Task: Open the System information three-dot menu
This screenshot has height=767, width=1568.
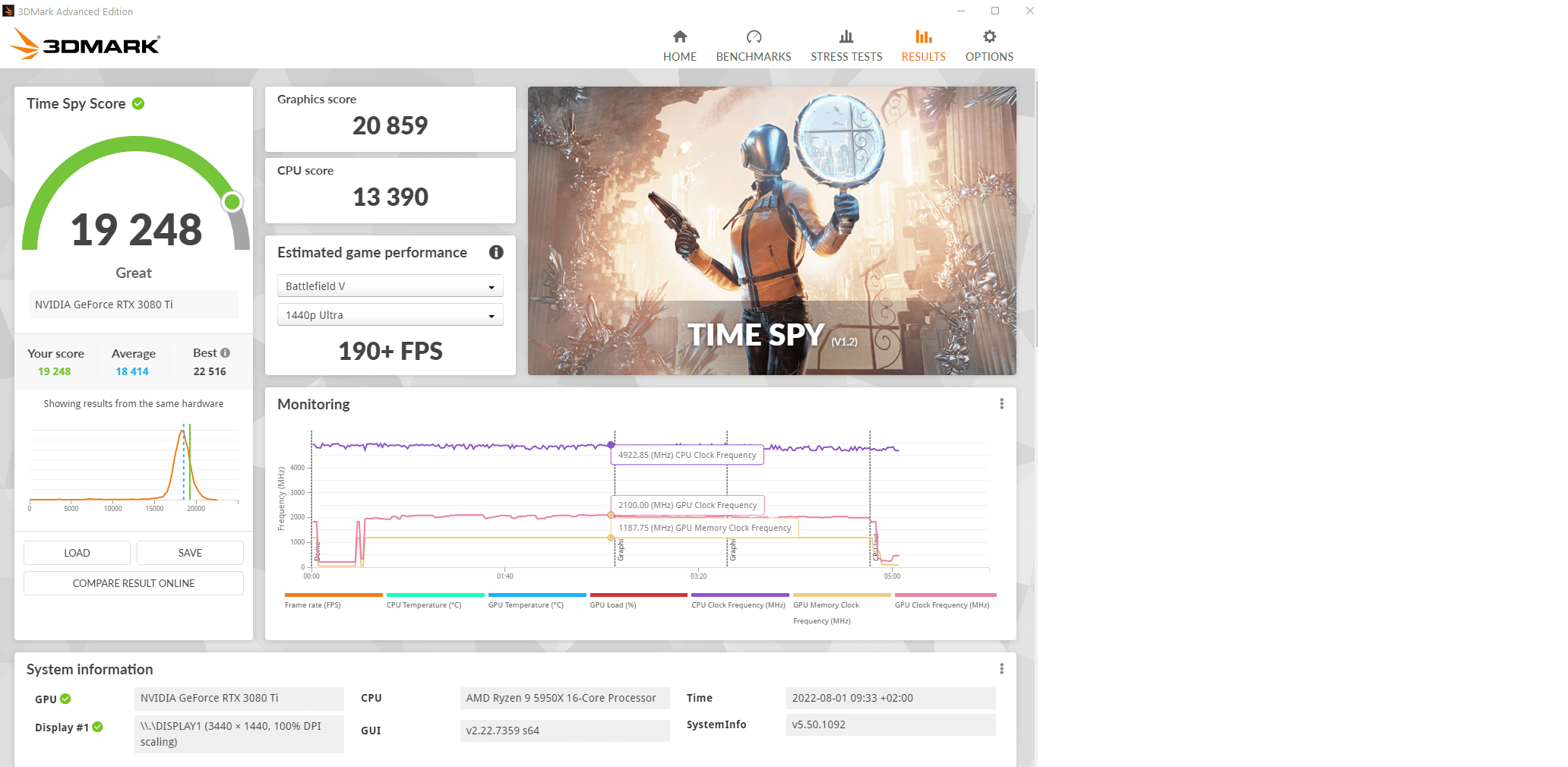Action: coord(1001,669)
